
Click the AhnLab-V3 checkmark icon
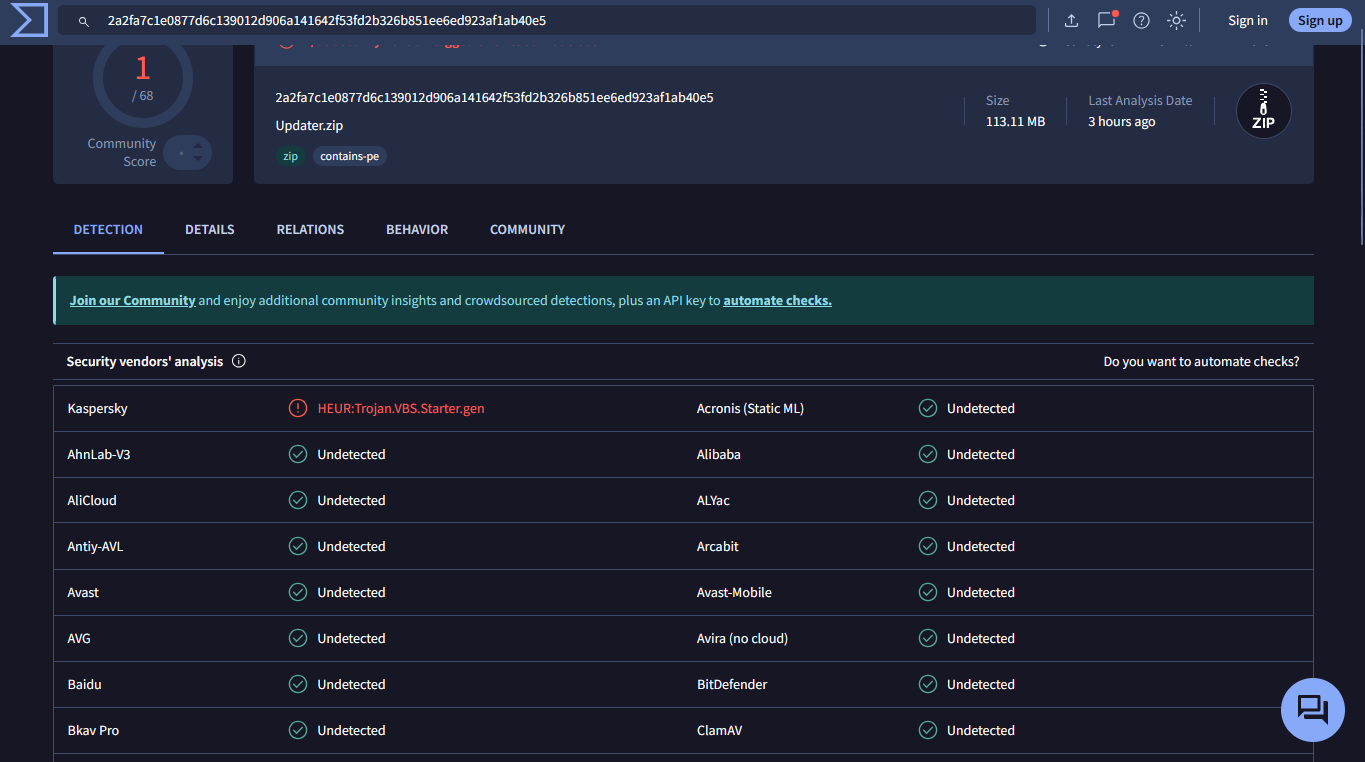click(298, 454)
